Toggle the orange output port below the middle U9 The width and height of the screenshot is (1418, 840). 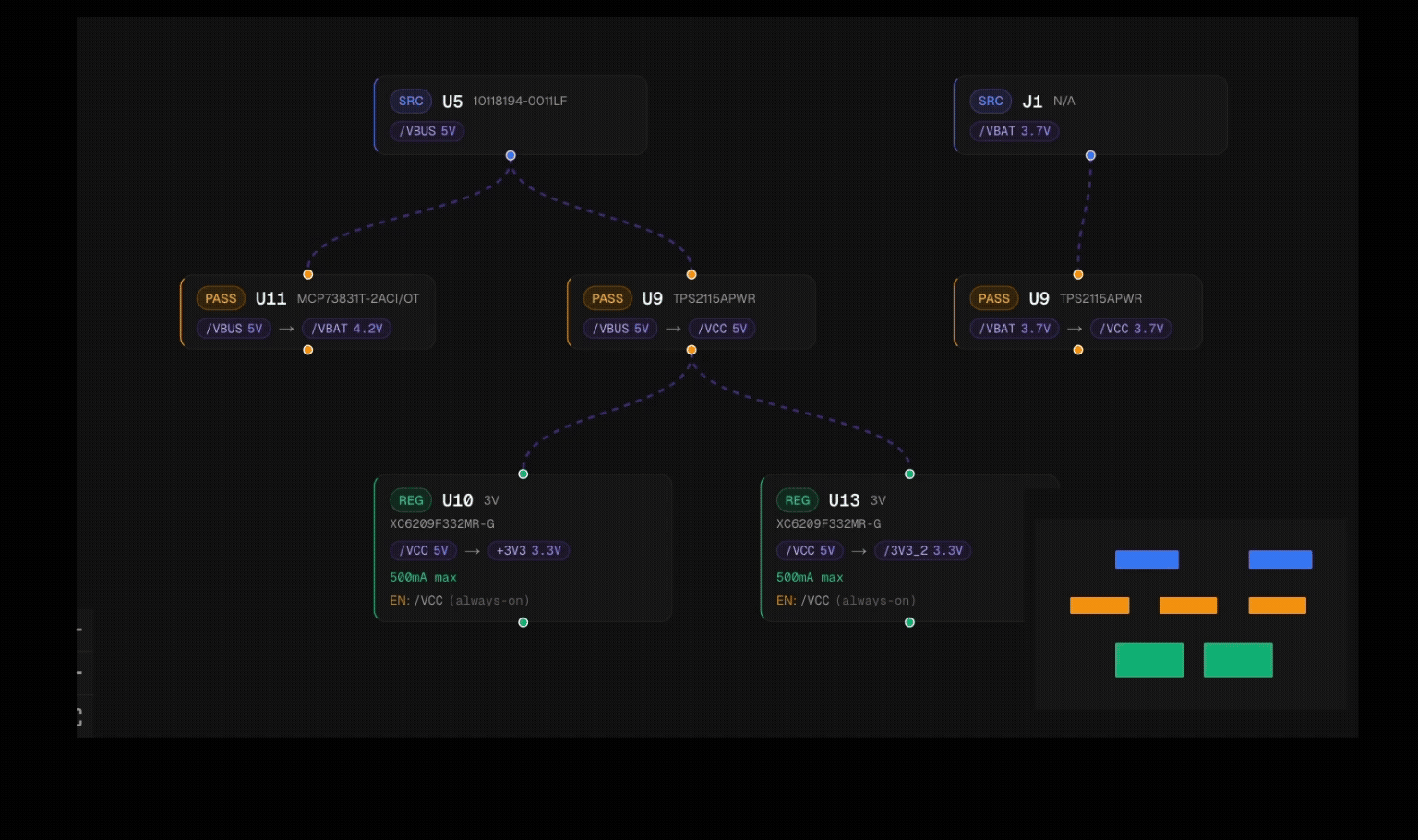(691, 350)
